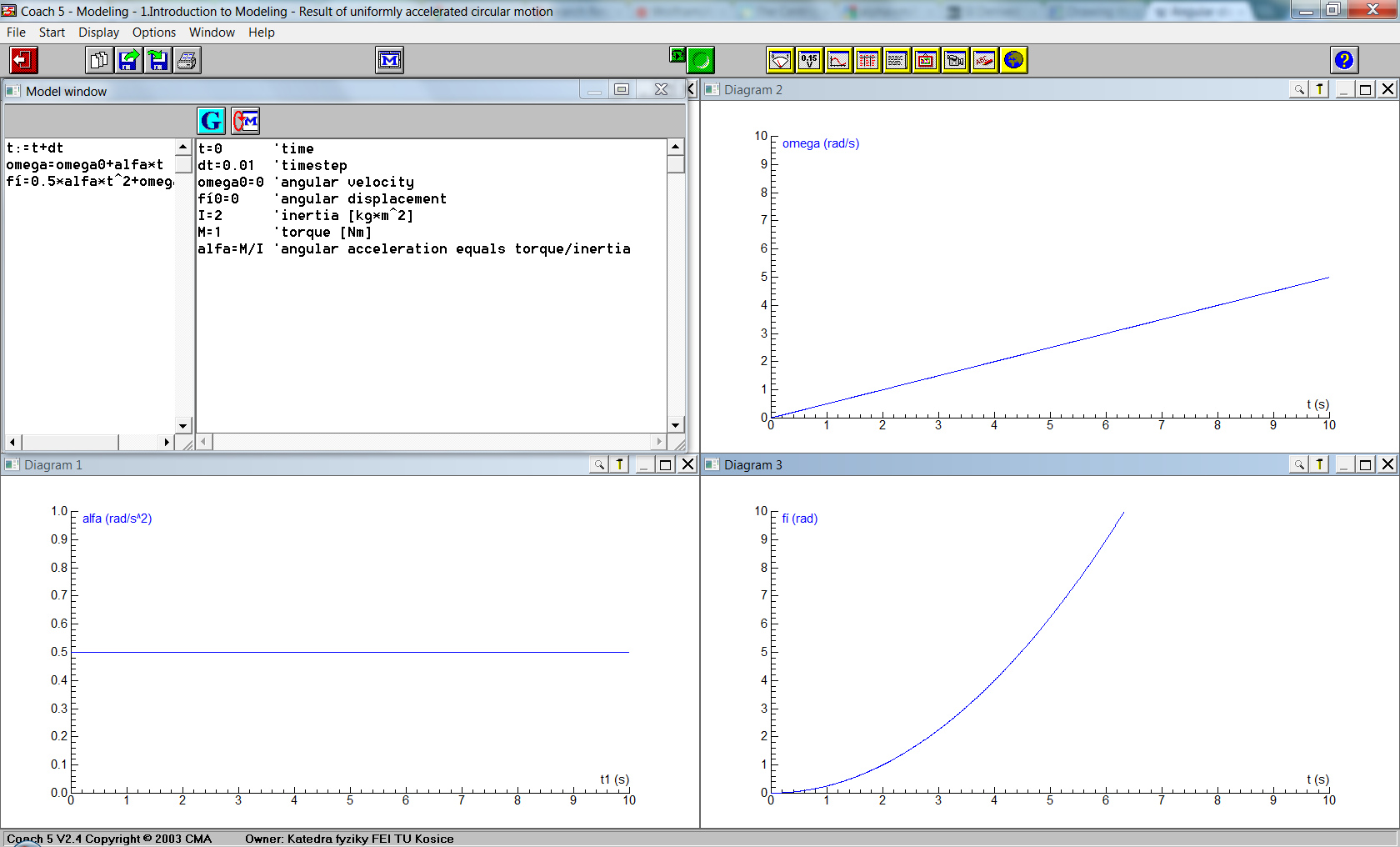The height and width of the screenshot is (847, 1400).
Task: Open the digital Value display icon
Action: click(809, 60)
